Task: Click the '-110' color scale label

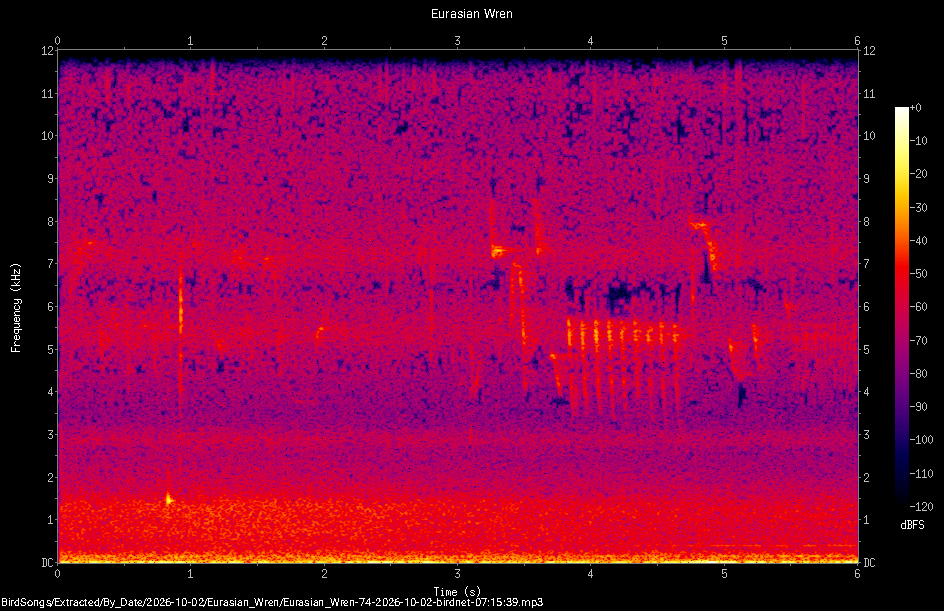Action: pyautogui.click(x=921, y=474)
